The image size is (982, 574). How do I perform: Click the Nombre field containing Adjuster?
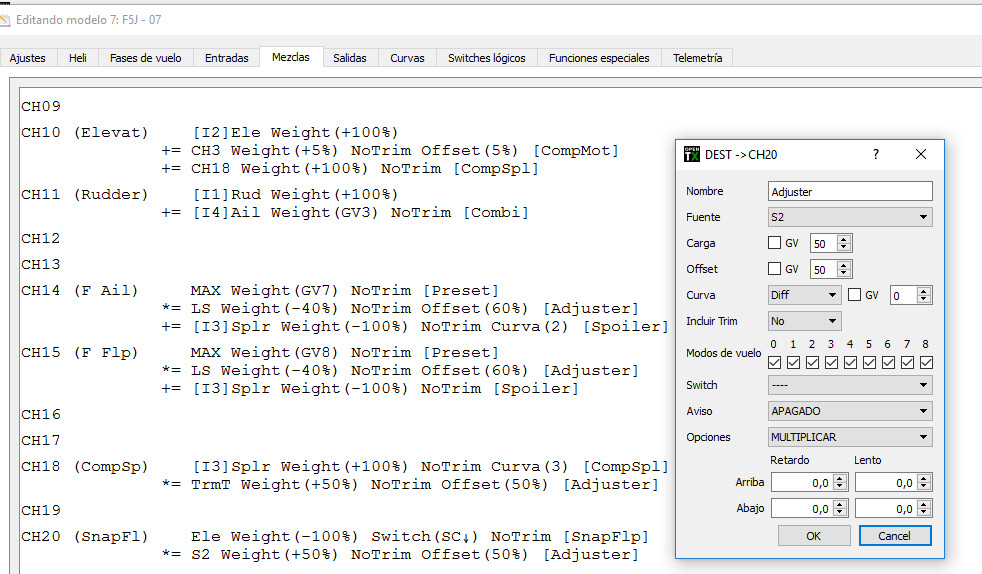[x=850, y=191]
